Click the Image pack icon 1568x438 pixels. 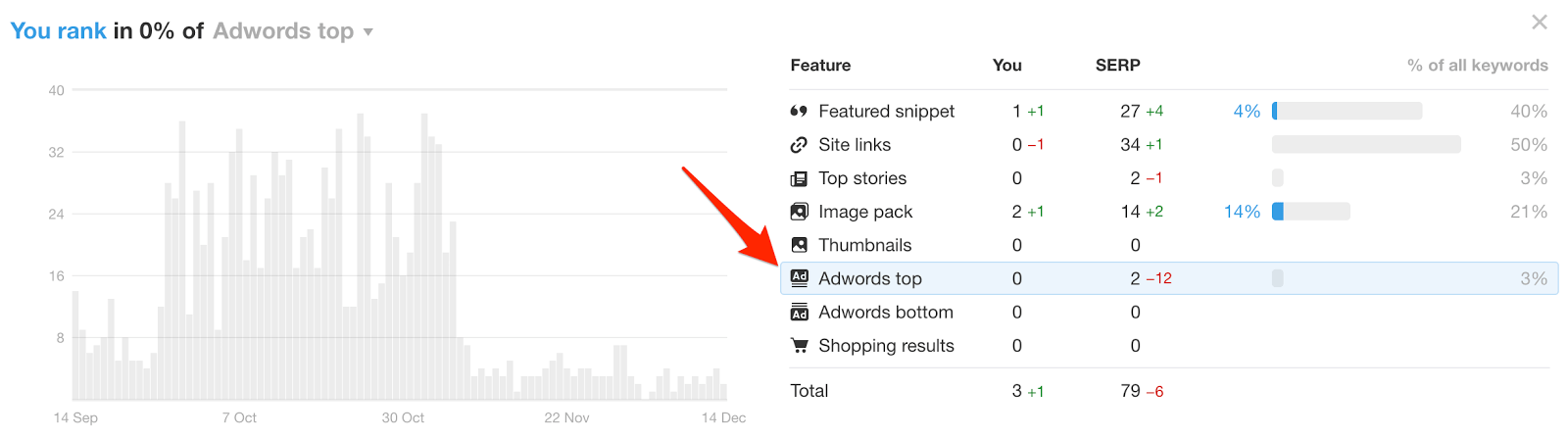click(799, 212)
